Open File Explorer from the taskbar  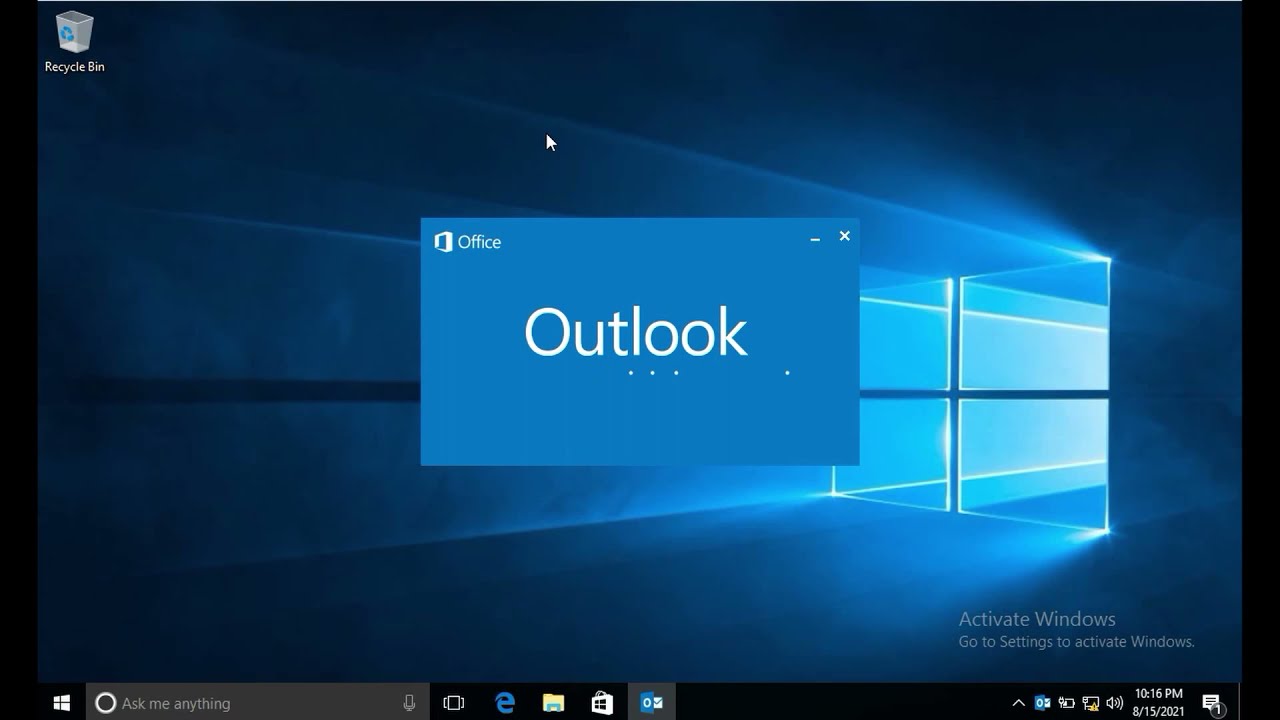coord(553,703)
